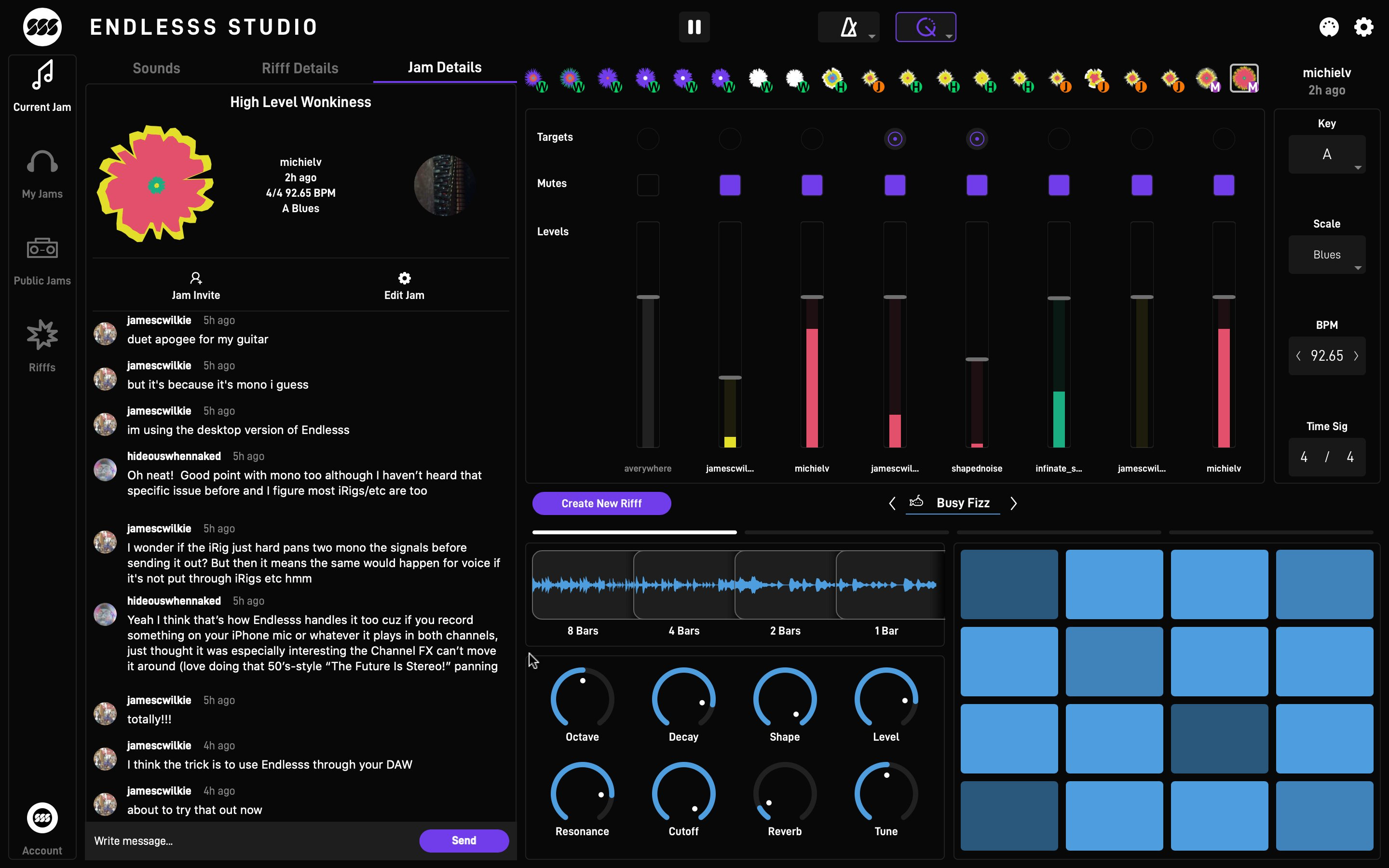Toggle mute for first michielv channel
The image size is (1389, 868).
tap(812, 186)
